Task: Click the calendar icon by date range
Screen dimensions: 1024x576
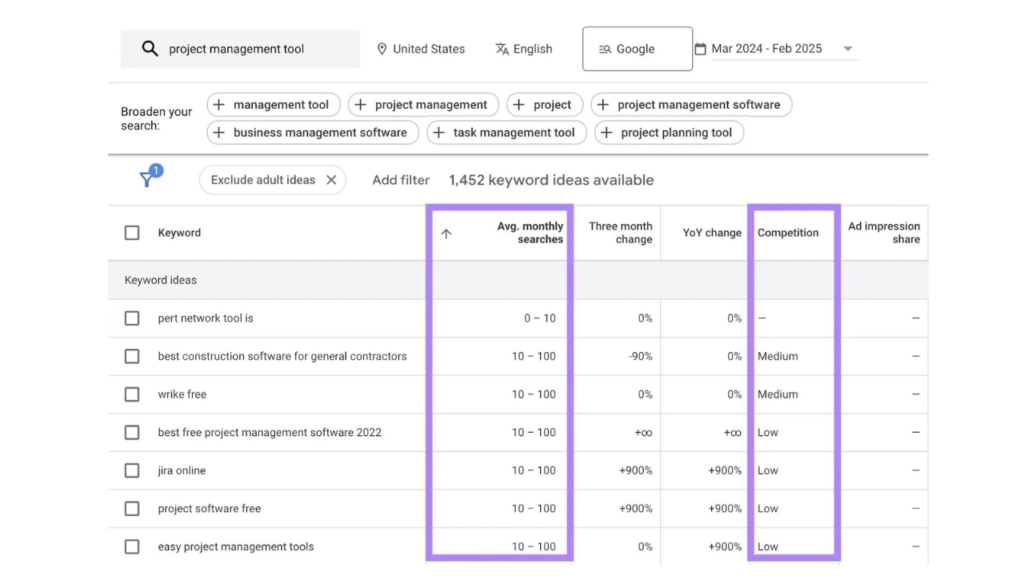Action: 700,49
